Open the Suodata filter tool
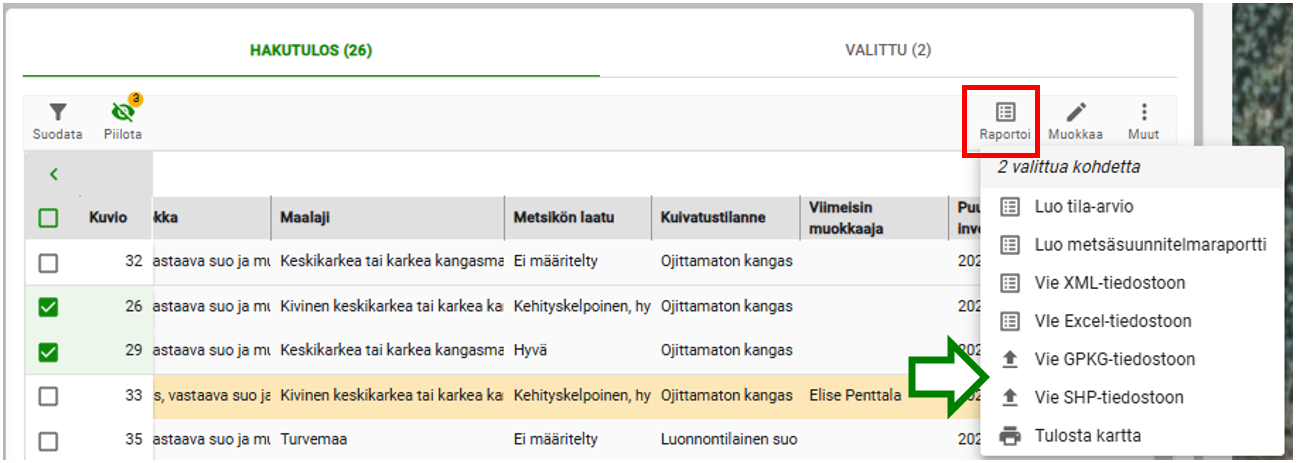Viewport: 1297px width, 463px height. point(58,121)
